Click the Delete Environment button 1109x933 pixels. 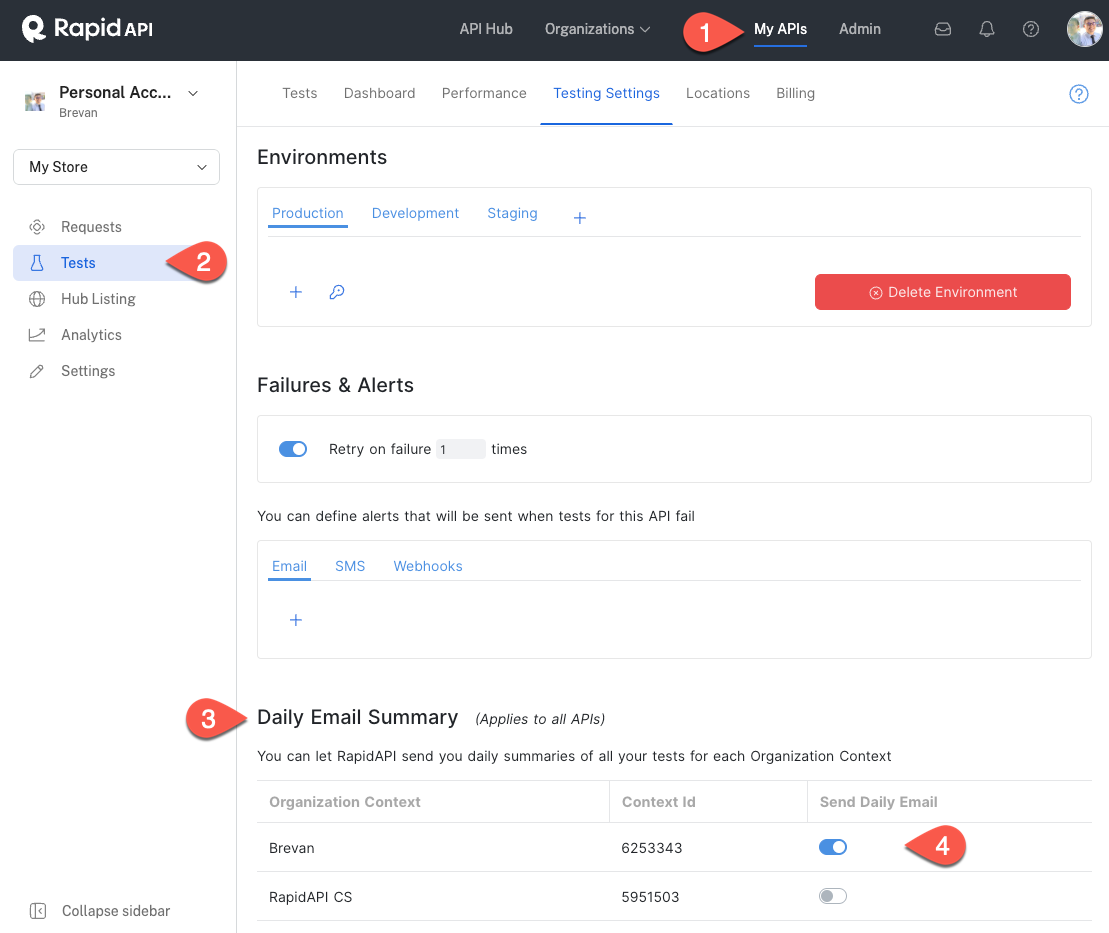coord(942,292)
